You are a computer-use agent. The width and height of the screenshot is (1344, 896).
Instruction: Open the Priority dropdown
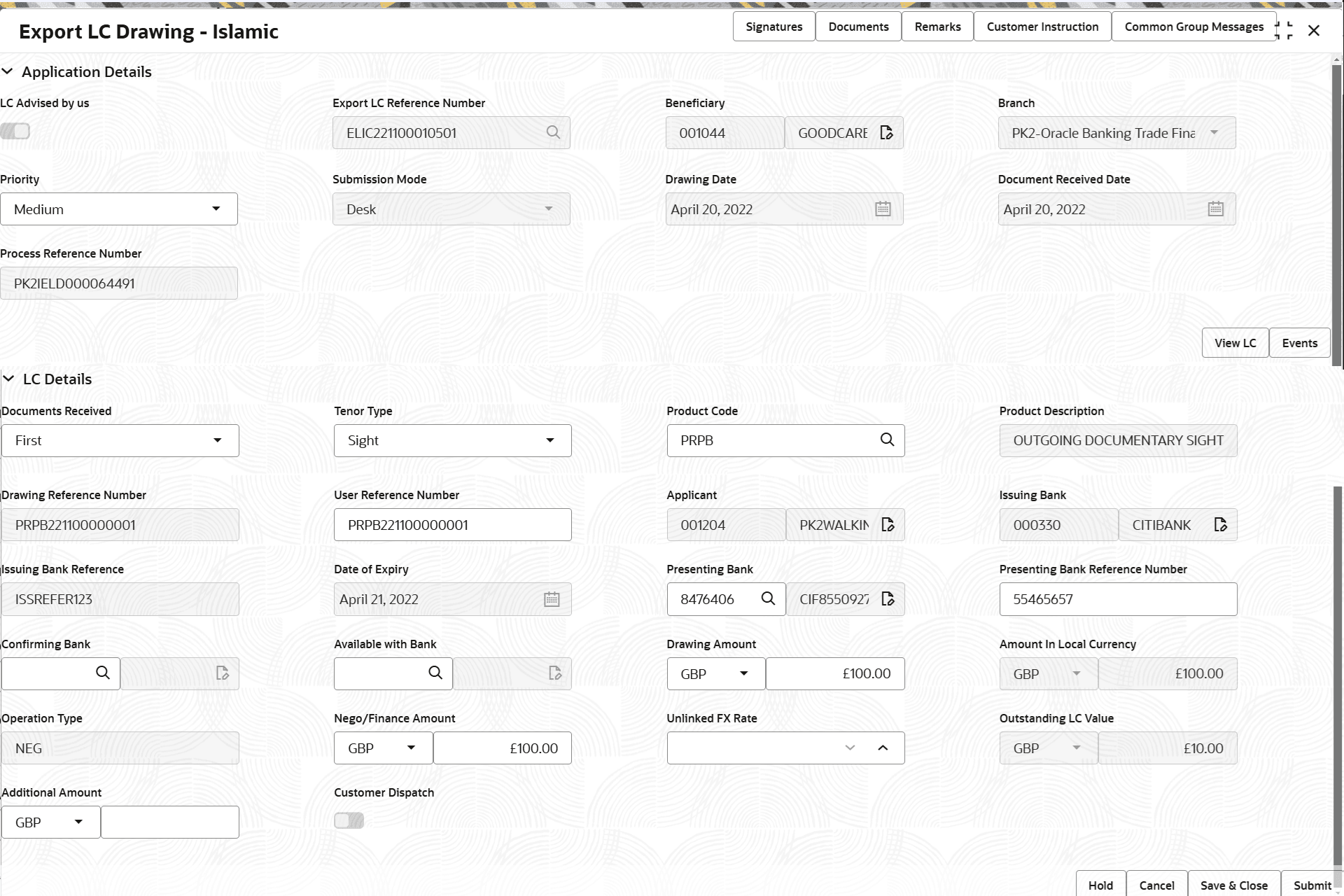(x=119, y=209)
